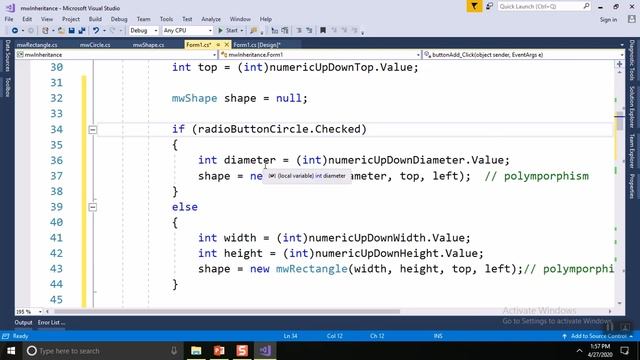Viewport: 640px width, 360px height.
Task: Open the Toolbox side panel tab
Action: point(7,87)
